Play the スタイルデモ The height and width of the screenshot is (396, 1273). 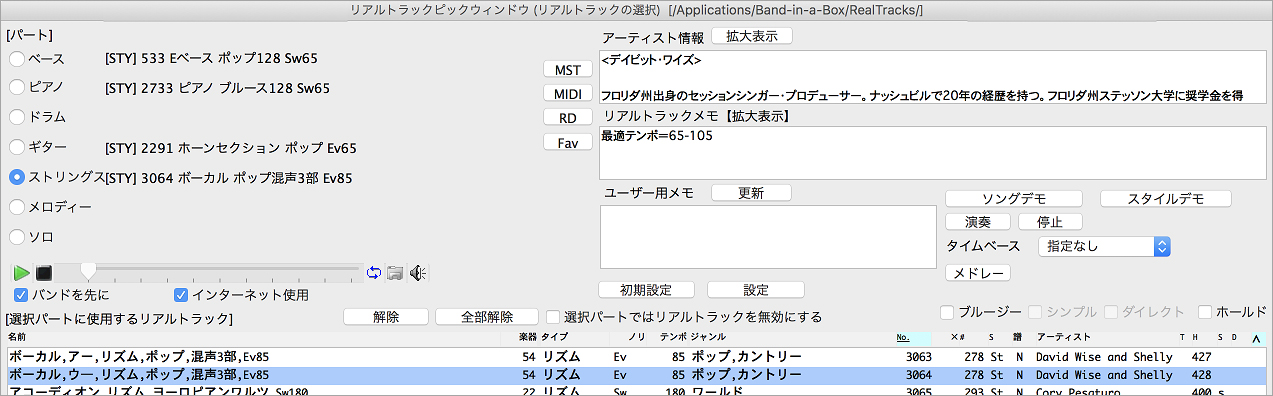pos(1165,198)
